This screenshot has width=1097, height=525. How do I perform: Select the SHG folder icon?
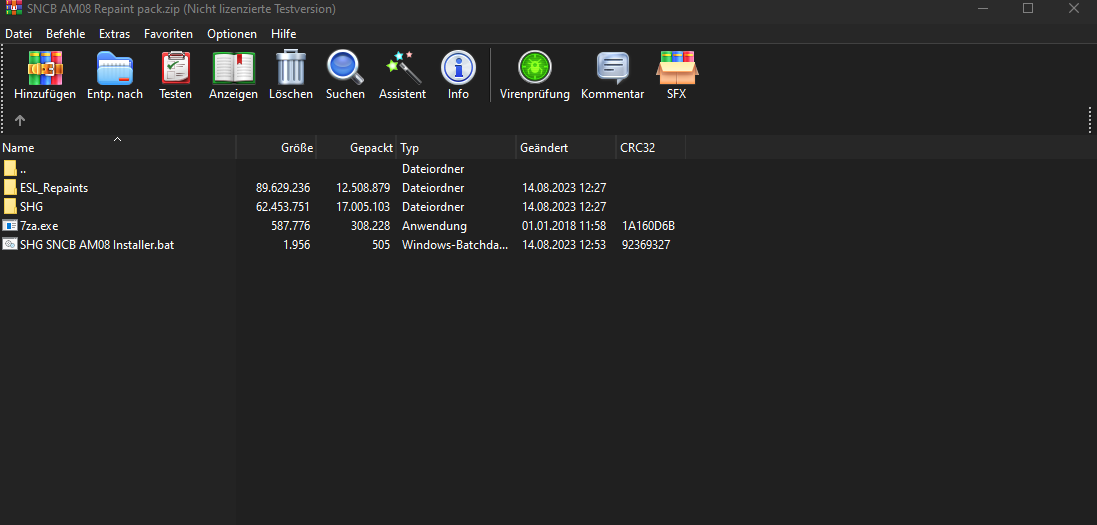pyautogui.click(x=10, y=206)
